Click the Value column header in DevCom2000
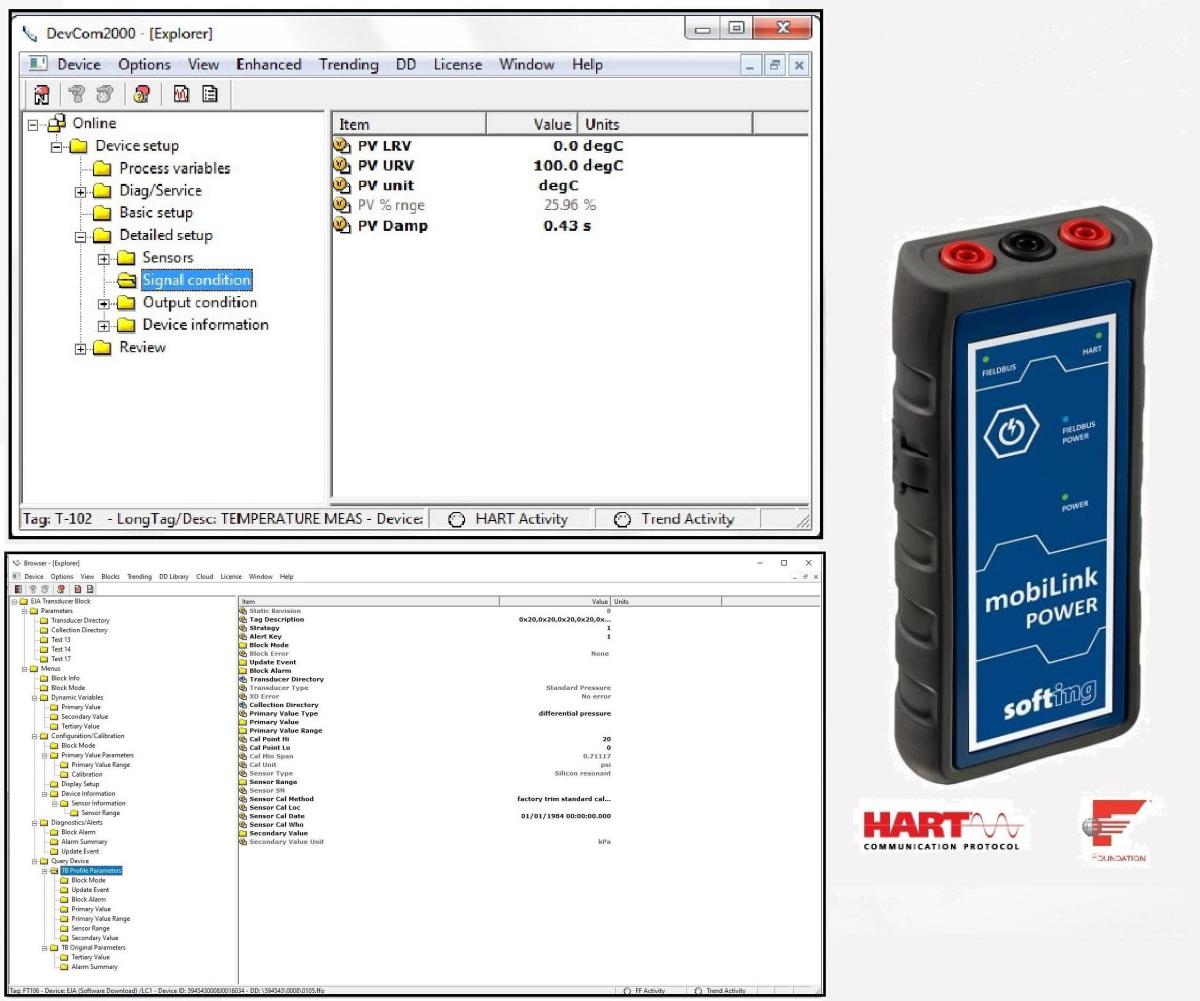 pyautogui.click(x=532, y=125)
